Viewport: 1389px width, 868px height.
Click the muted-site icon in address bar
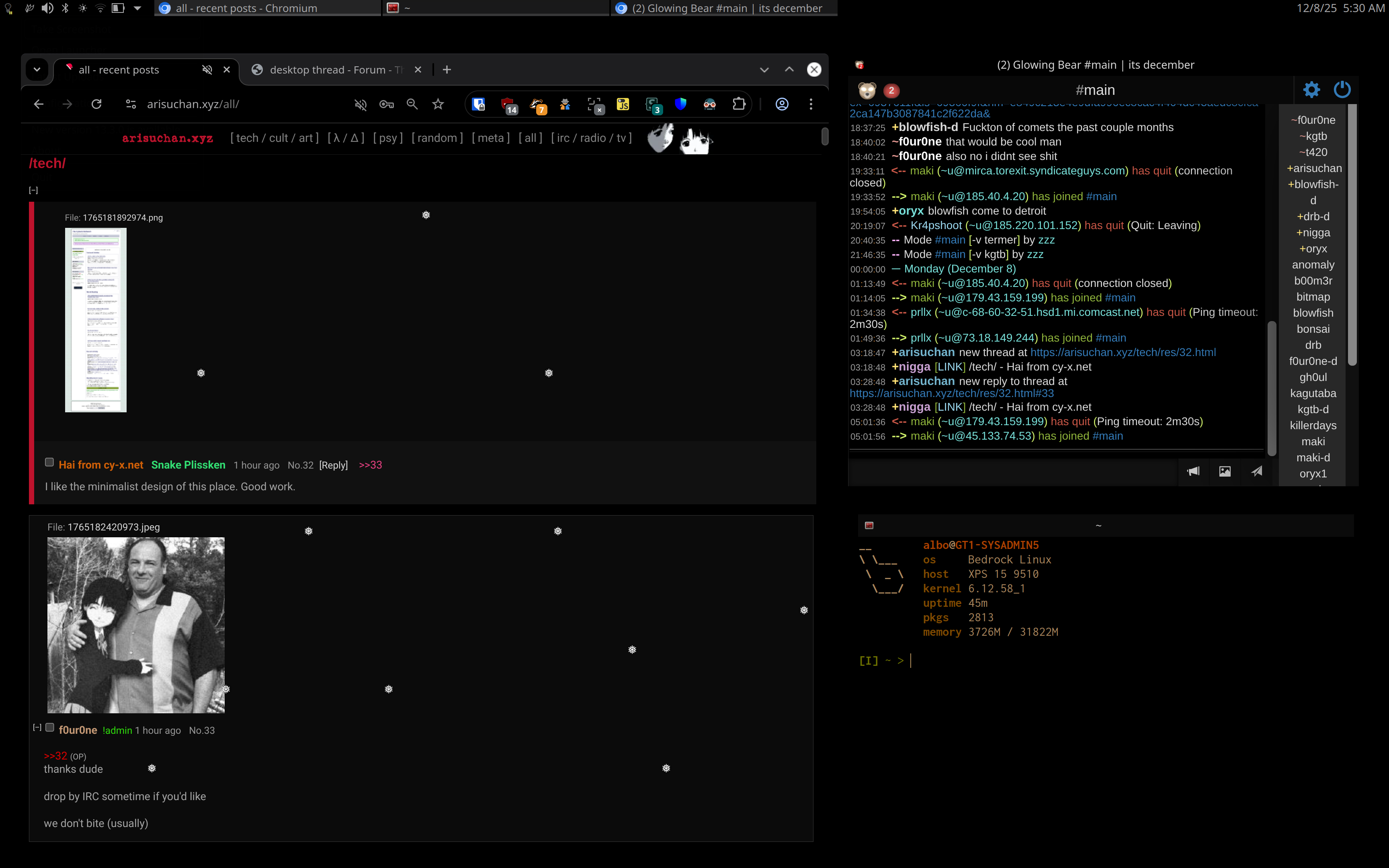coord(361,104)
